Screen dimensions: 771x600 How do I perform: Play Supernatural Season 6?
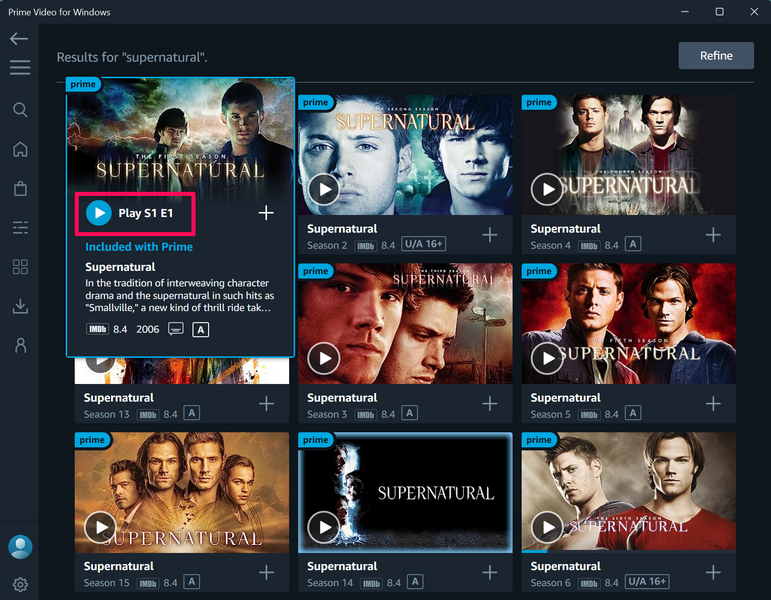tap(547, 527)
